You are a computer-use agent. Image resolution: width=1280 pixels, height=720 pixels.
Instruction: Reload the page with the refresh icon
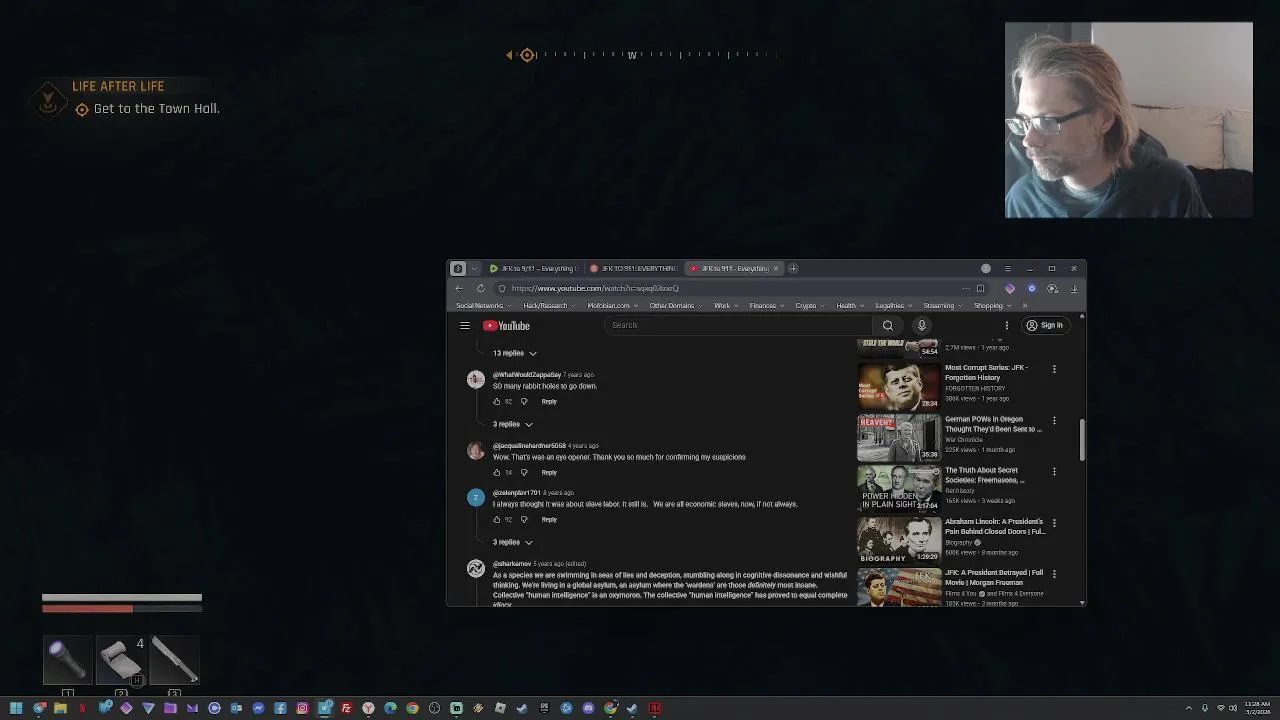point(480,288)
